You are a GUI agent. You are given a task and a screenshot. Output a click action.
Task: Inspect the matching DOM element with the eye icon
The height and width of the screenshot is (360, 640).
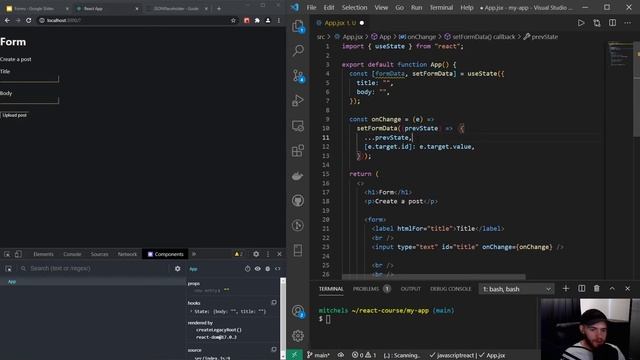258,269
